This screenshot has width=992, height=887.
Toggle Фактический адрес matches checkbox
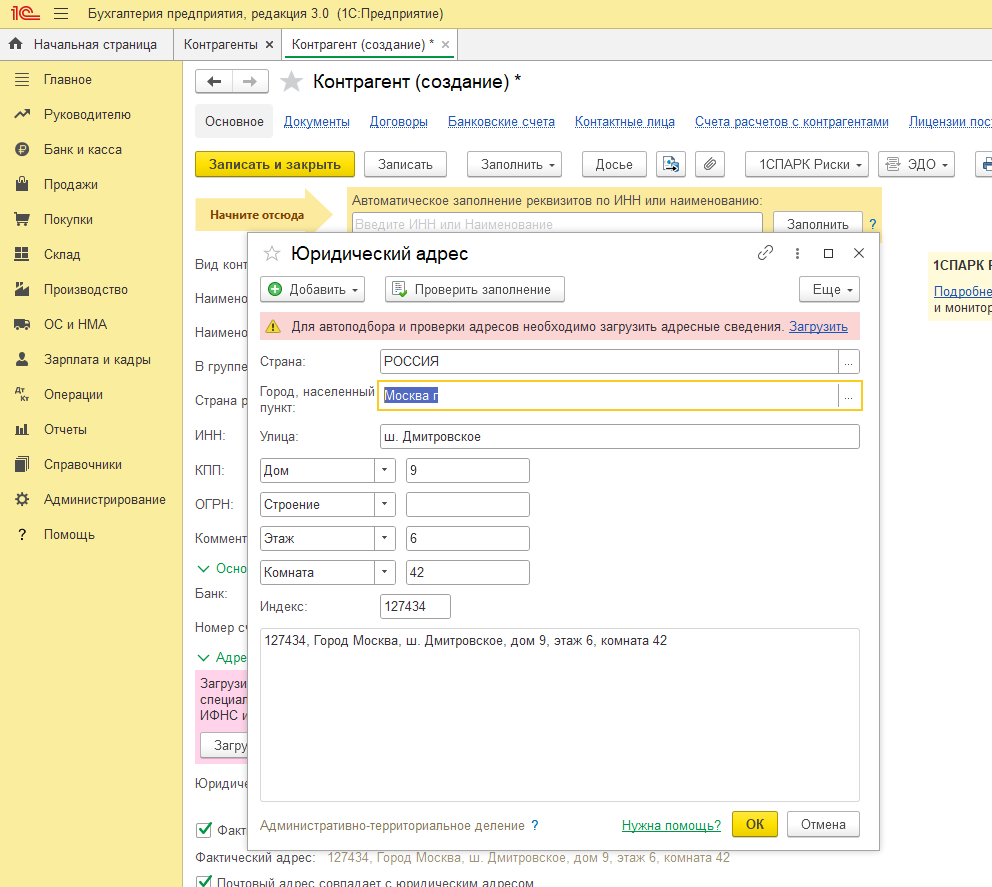pos(204,829)
